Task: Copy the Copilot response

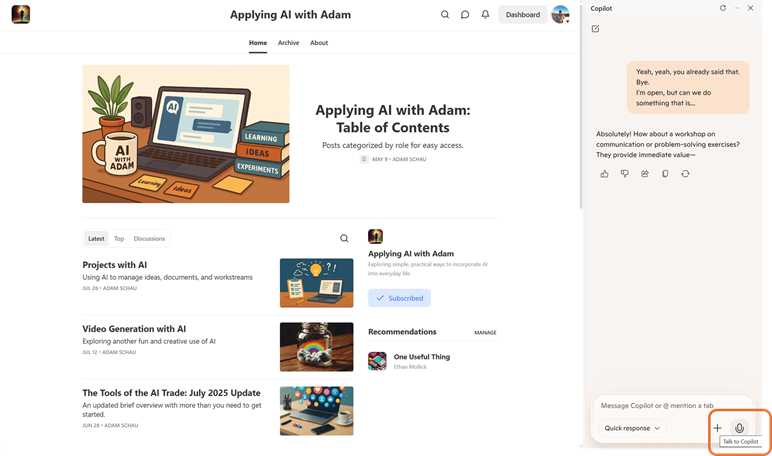Action: [x=665, y=174]
